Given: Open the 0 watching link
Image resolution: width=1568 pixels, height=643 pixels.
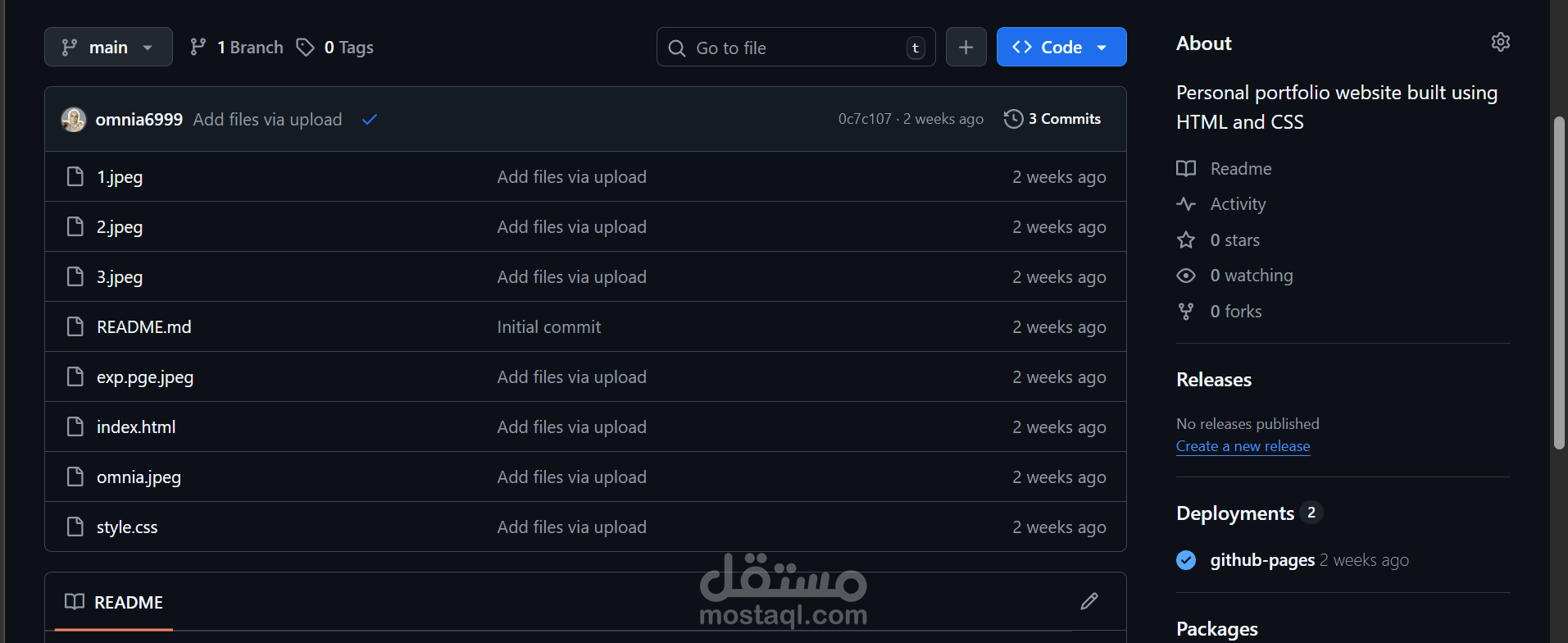Looking at the screenshot, I should (1252, 276).
